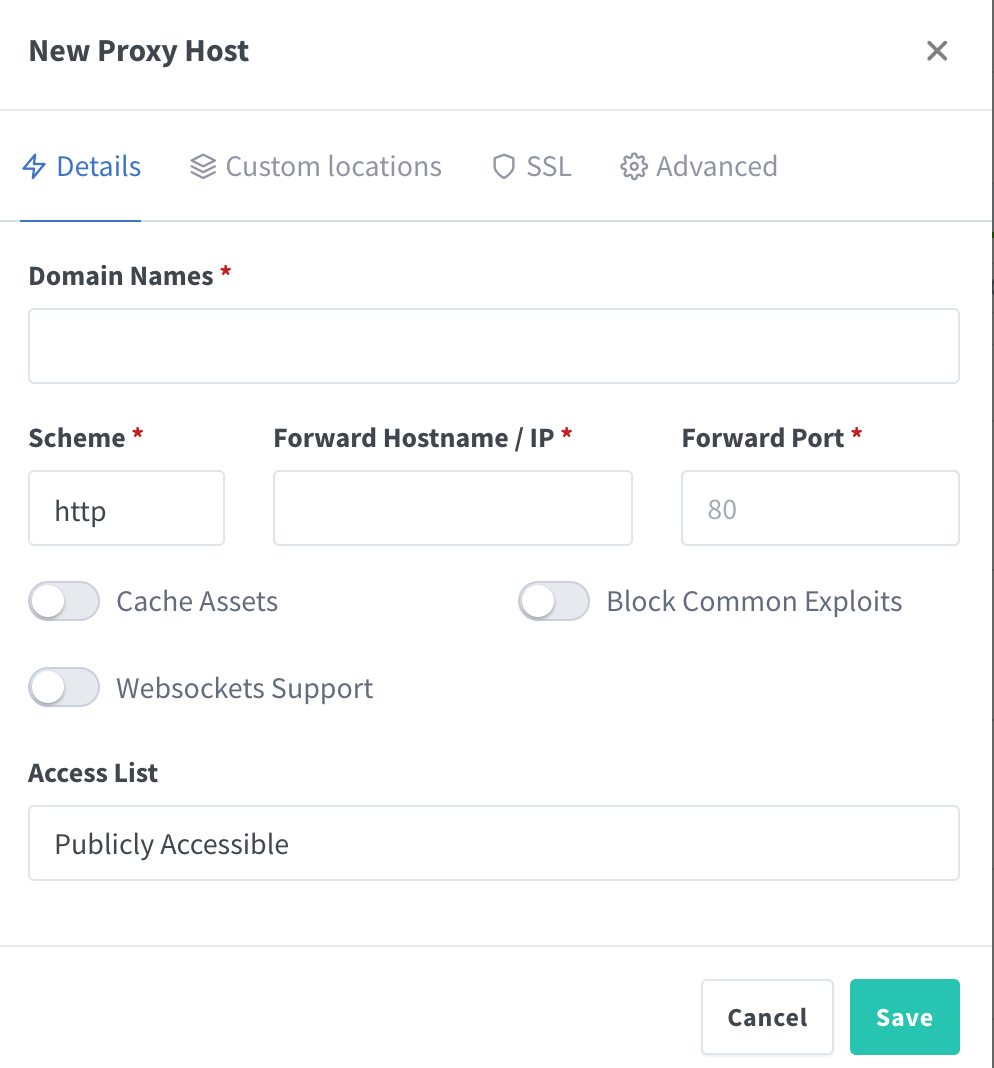Viewport: 994px width, 1068px height.
Task: Click the layers icon for Custom locations
Action: coord(203,166)
